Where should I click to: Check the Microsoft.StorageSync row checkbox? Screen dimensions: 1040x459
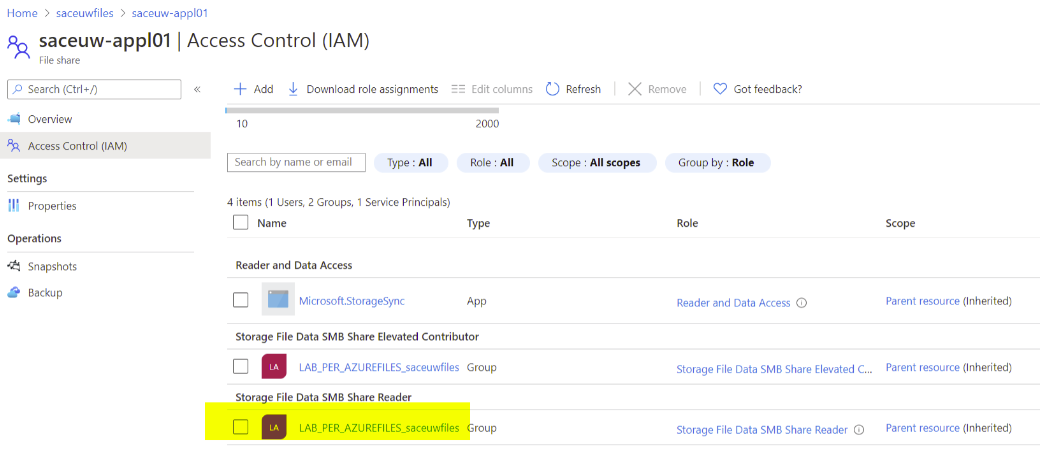pos(241,300)
